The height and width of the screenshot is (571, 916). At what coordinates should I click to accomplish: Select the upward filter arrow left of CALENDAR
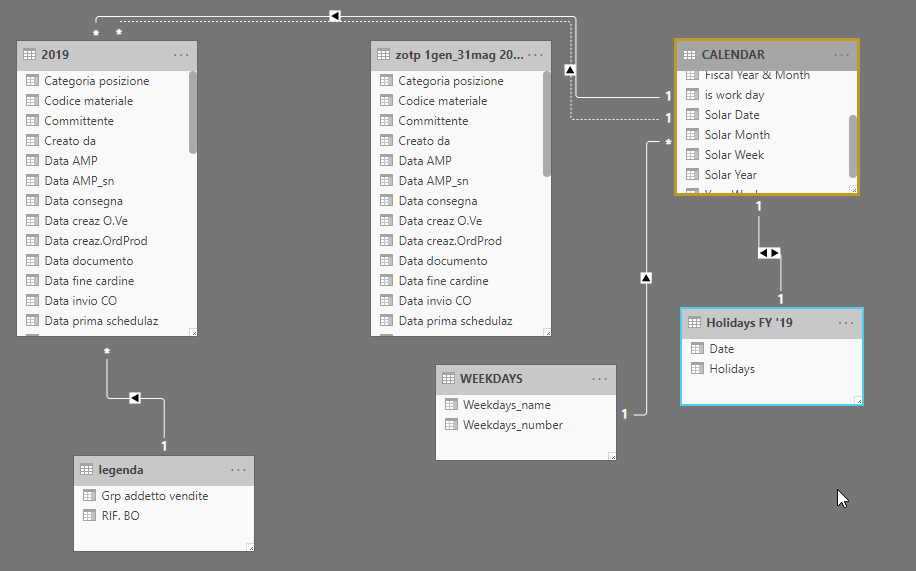click(x=570, y=70)
